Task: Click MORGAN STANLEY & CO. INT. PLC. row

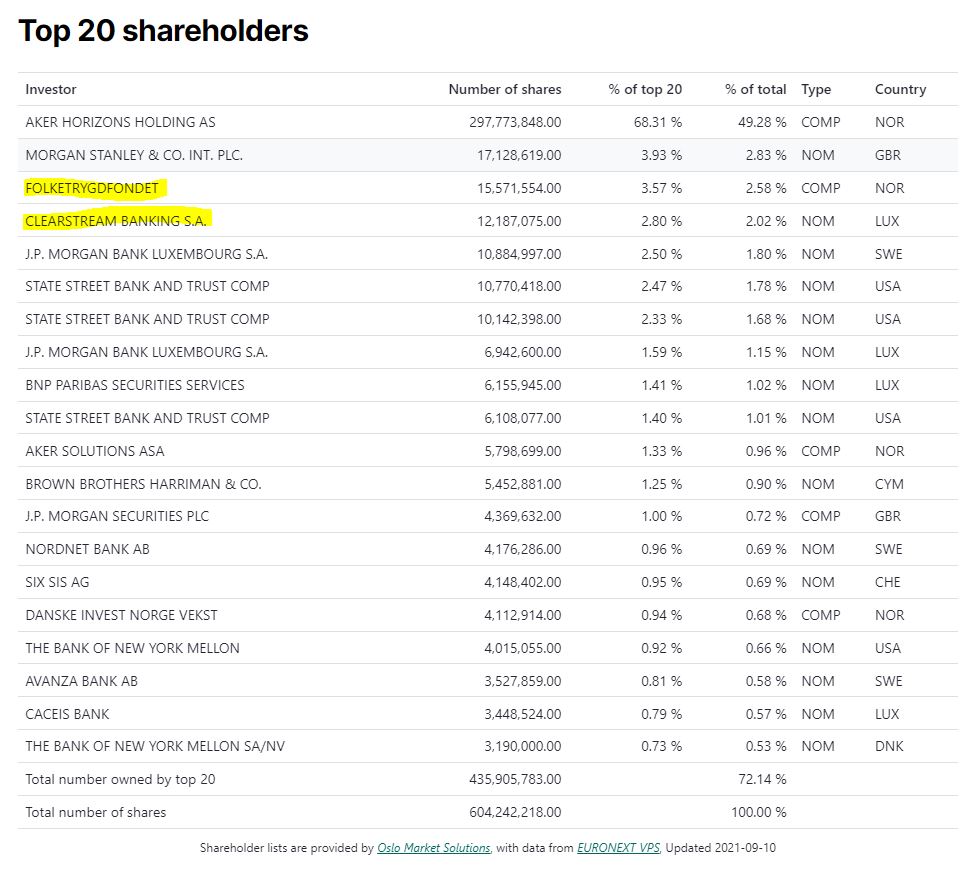Action: point(134,155)
